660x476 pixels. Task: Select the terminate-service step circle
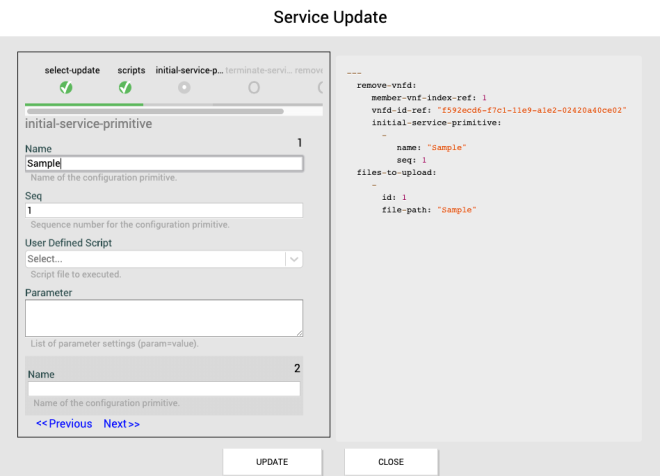point(254,88)
